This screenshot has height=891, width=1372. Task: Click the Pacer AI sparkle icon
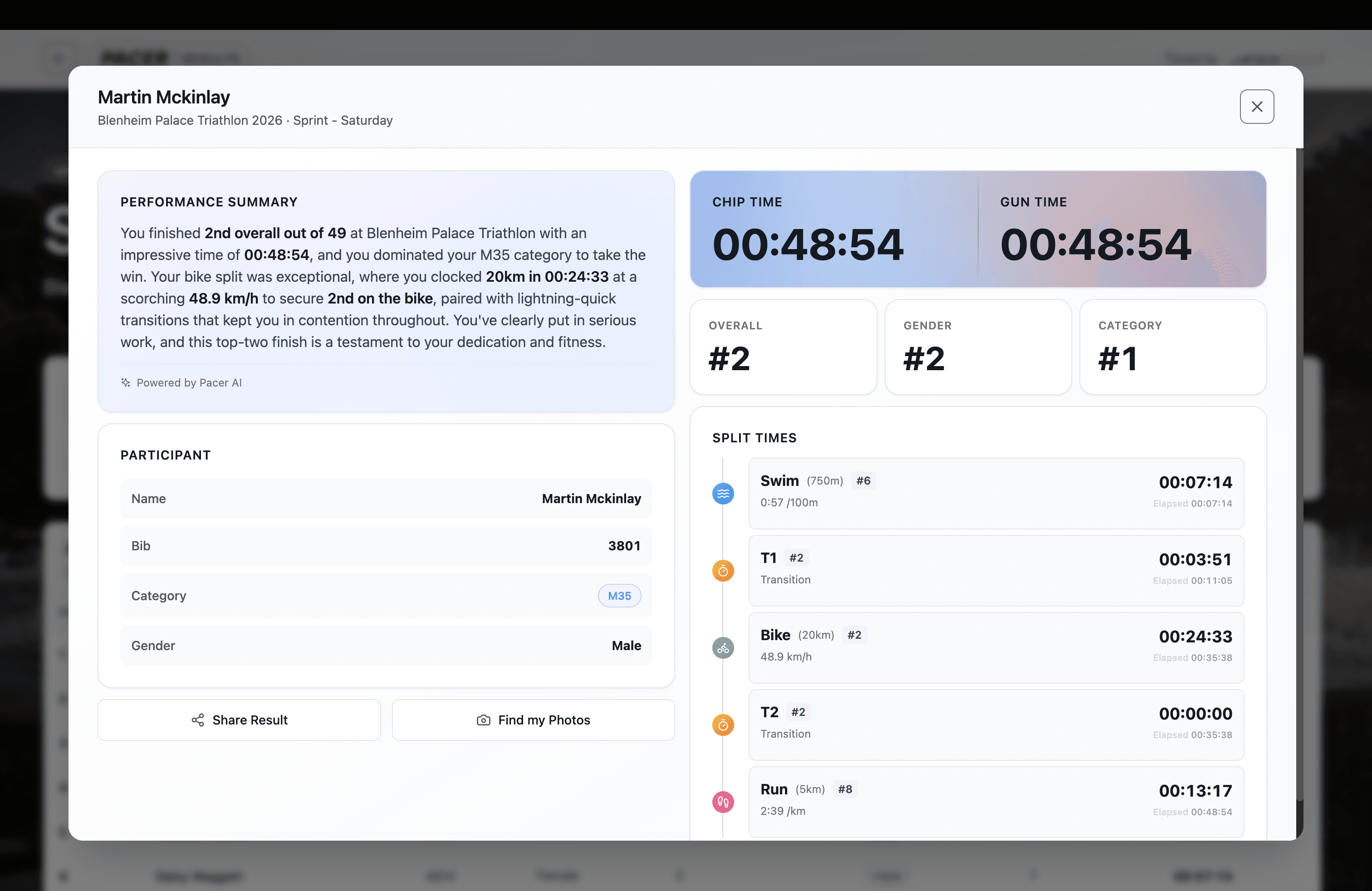[126, 382]
